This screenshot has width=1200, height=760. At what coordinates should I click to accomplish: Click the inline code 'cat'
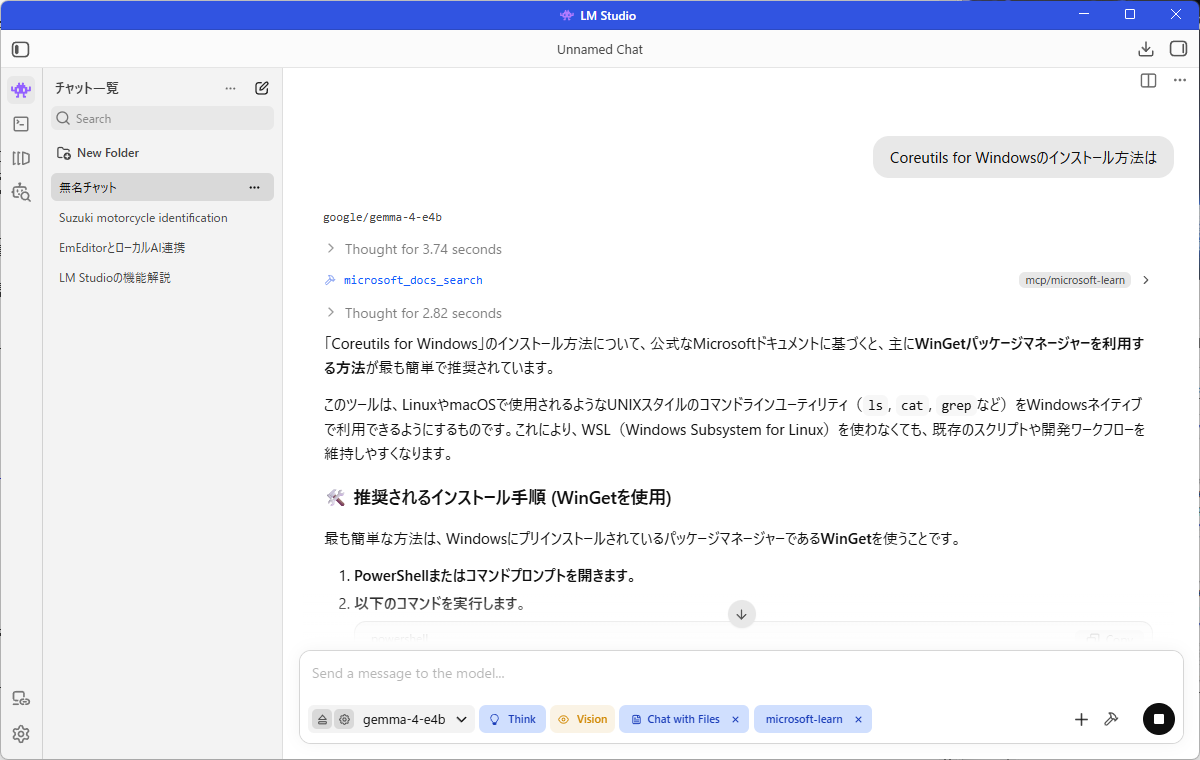[x=912, y=406]
